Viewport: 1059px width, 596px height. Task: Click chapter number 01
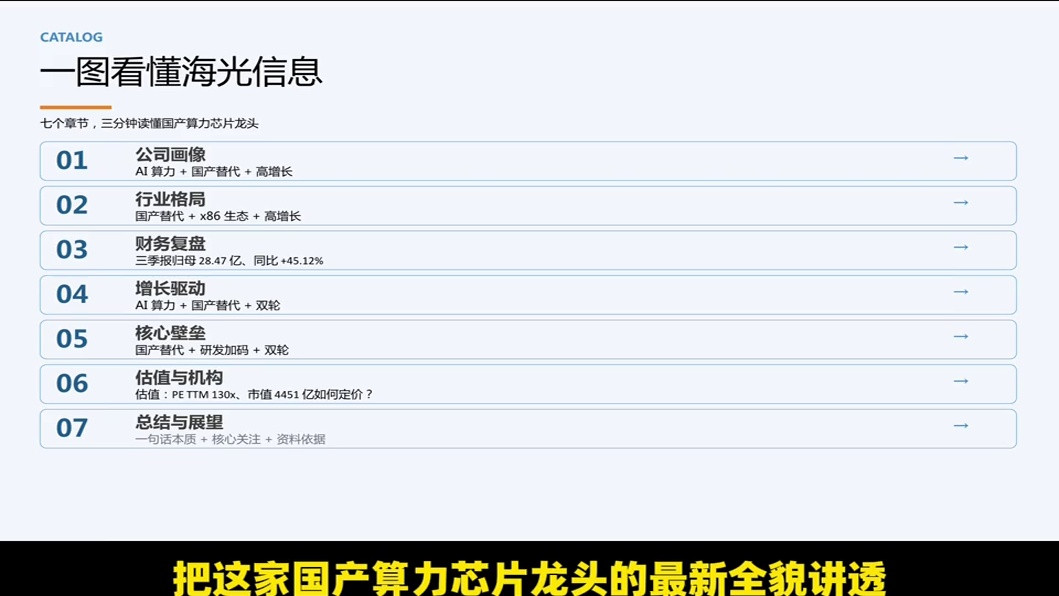pyautogui.click(x=72, y=161)
